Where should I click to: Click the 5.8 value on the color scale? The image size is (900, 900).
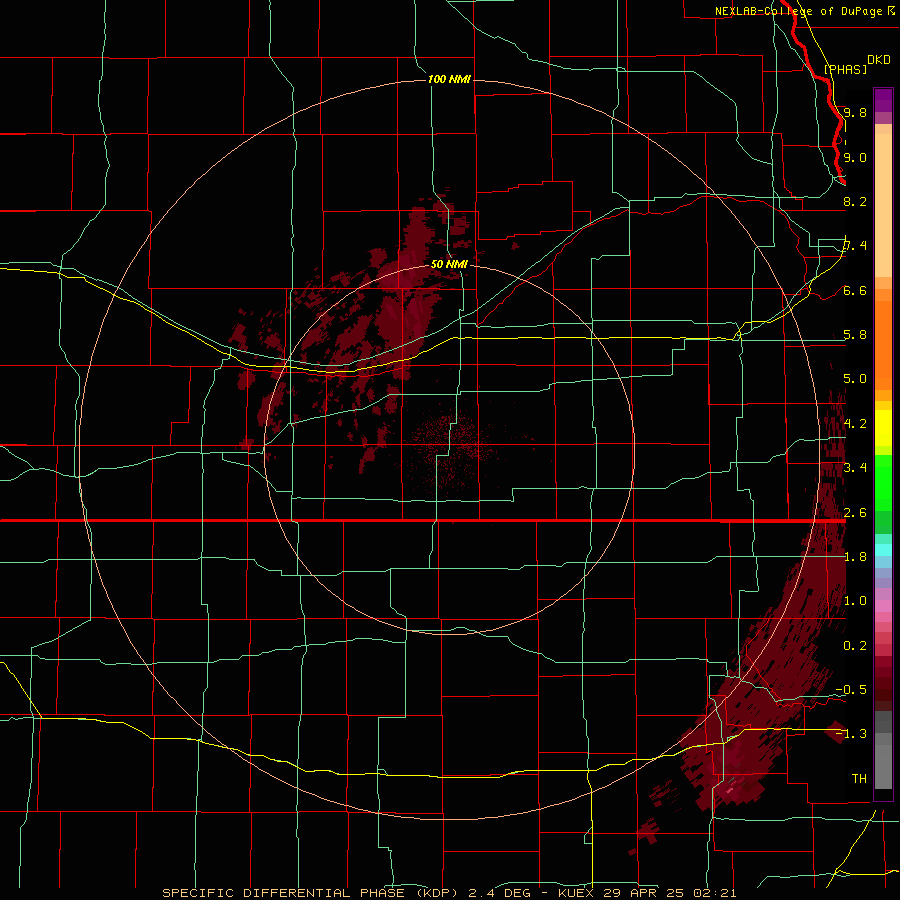[x=855, y=335]
